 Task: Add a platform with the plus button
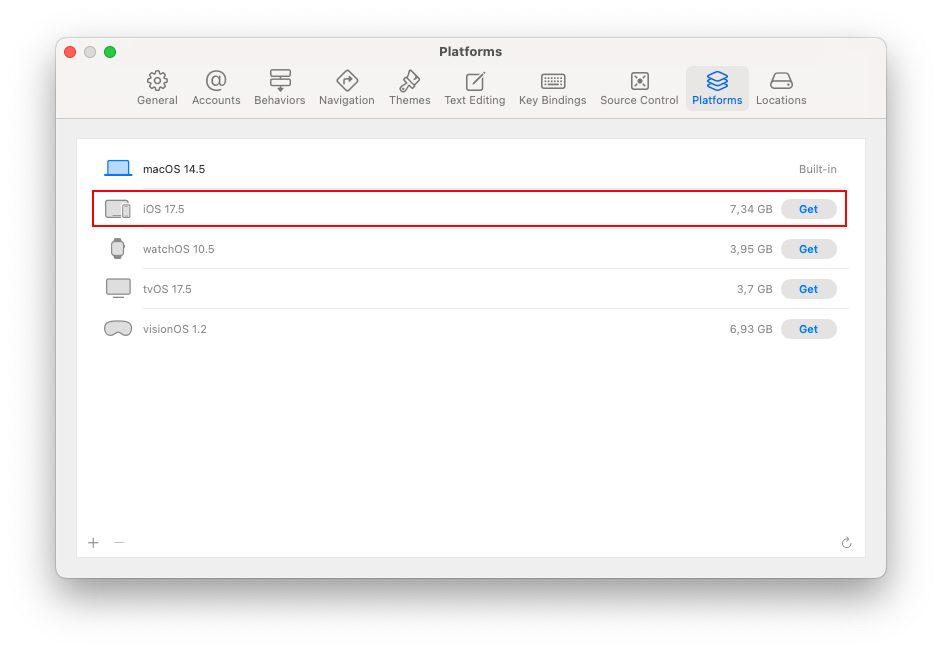tap(93, 542)
